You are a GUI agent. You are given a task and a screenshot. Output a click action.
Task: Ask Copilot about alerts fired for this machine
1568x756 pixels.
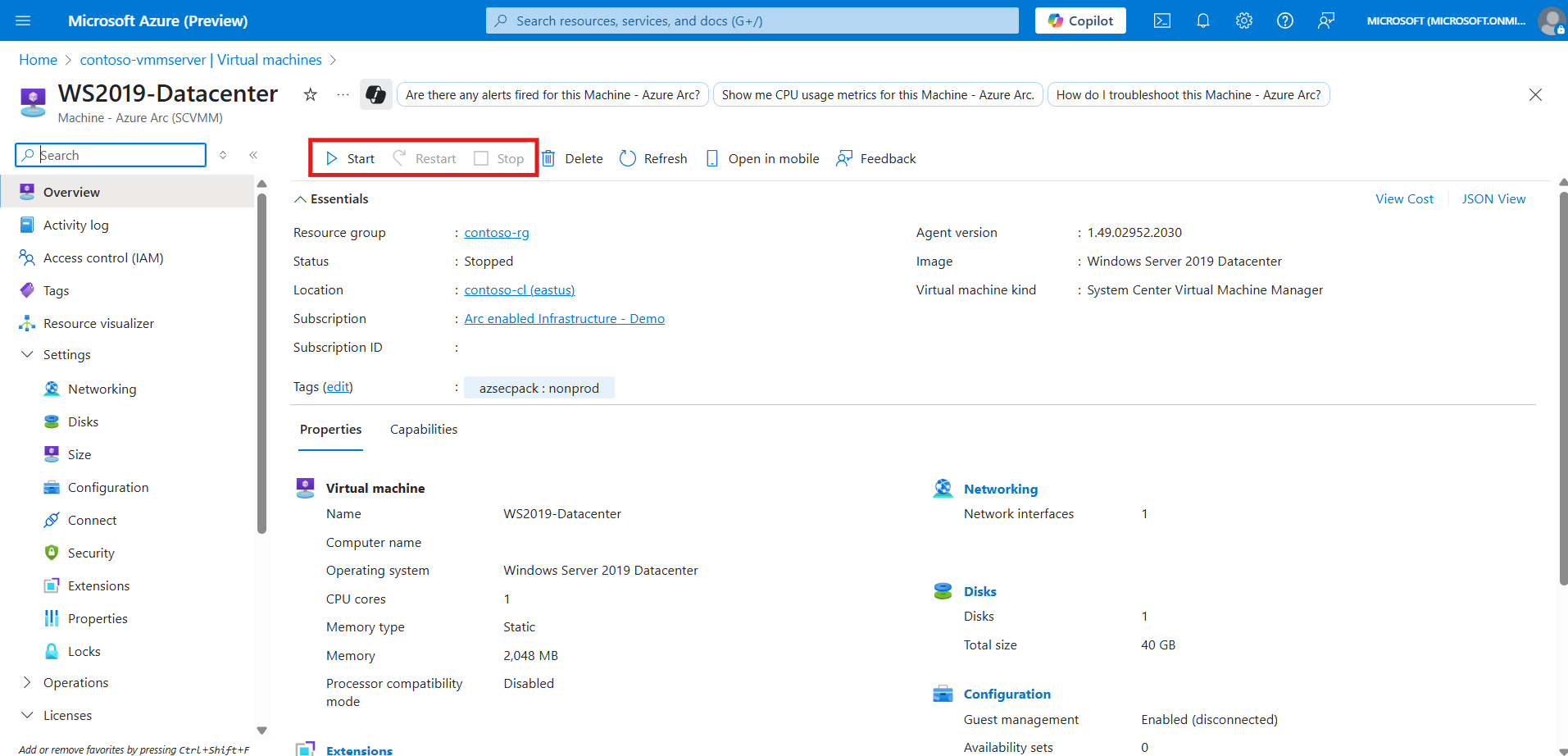click(x=552, y=94)
